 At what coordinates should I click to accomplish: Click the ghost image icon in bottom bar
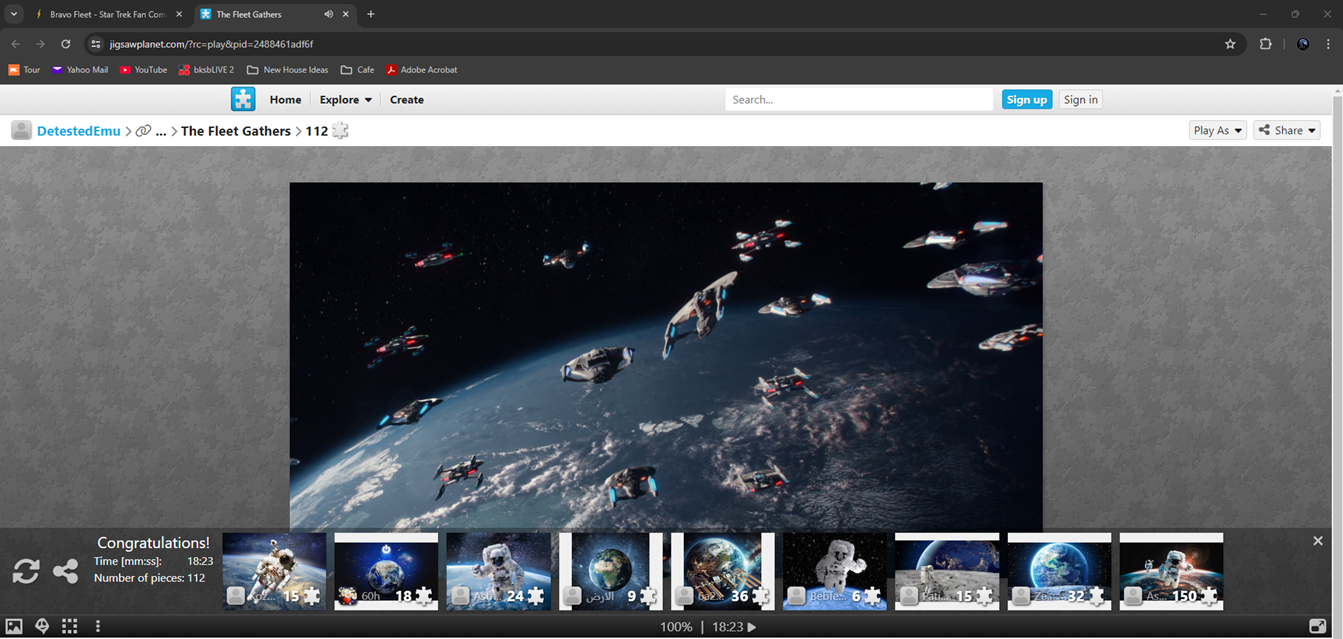[x=42, y=626]
